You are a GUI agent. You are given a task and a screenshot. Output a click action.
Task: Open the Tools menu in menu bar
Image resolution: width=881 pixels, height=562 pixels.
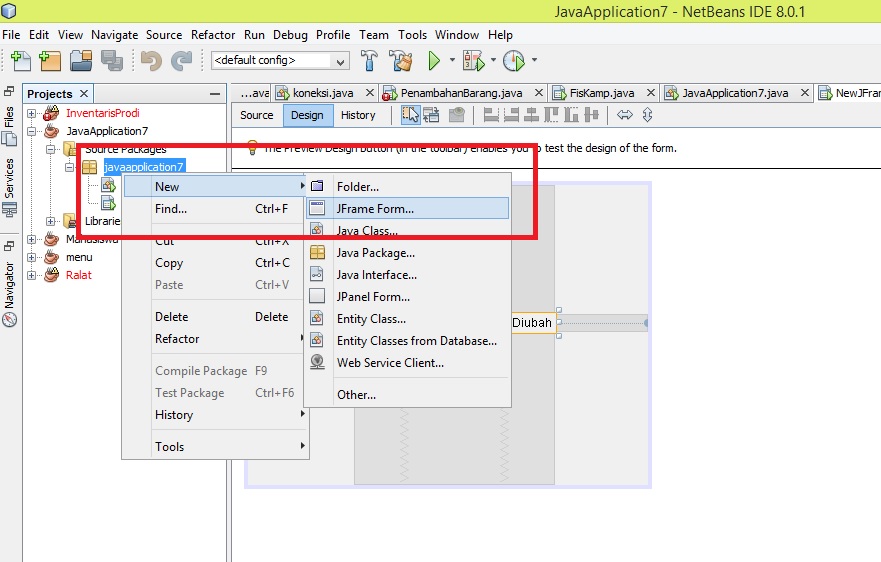[x=412, y=35]
